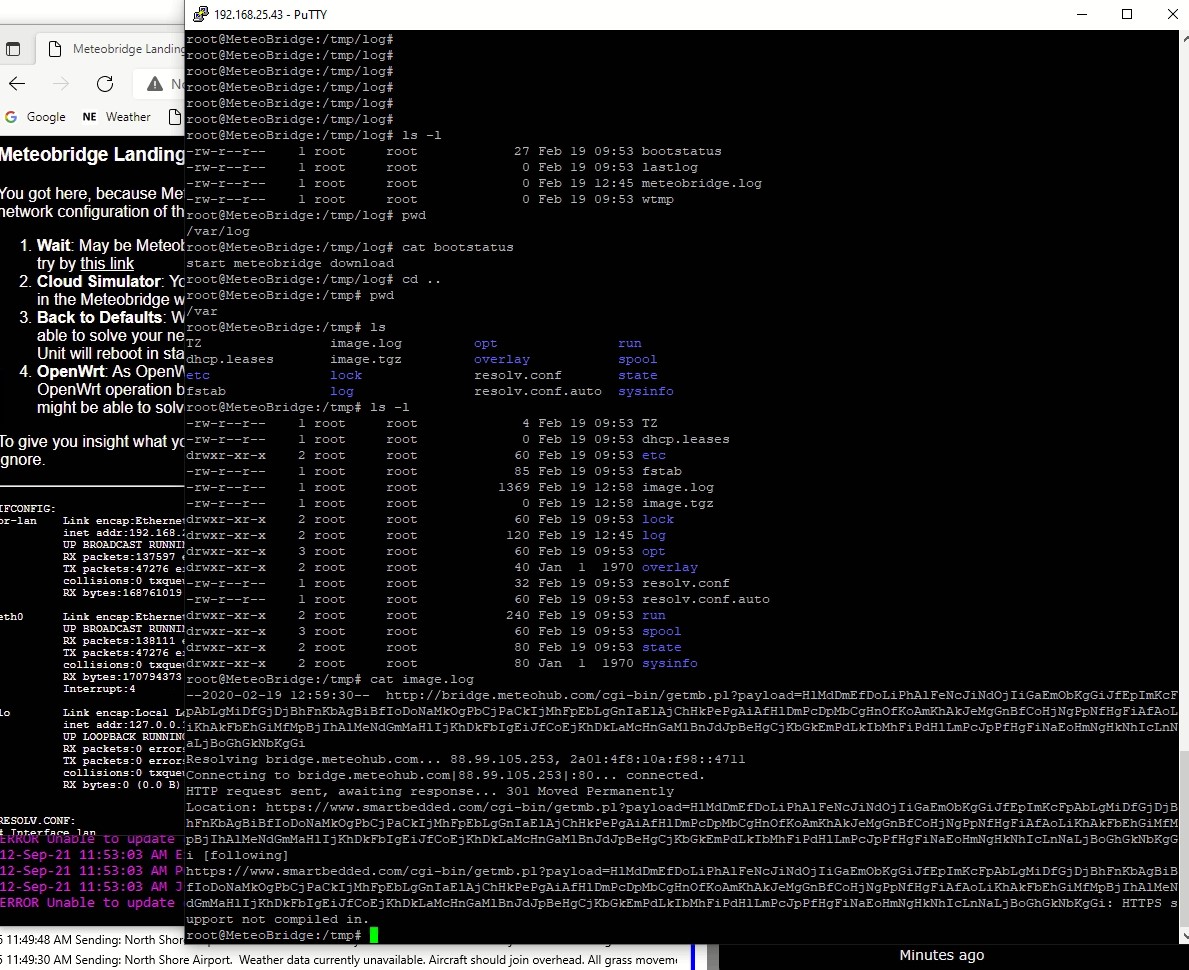Click the PuTTY title bar text
This screenshot has width=1189, height=970.
270,14
